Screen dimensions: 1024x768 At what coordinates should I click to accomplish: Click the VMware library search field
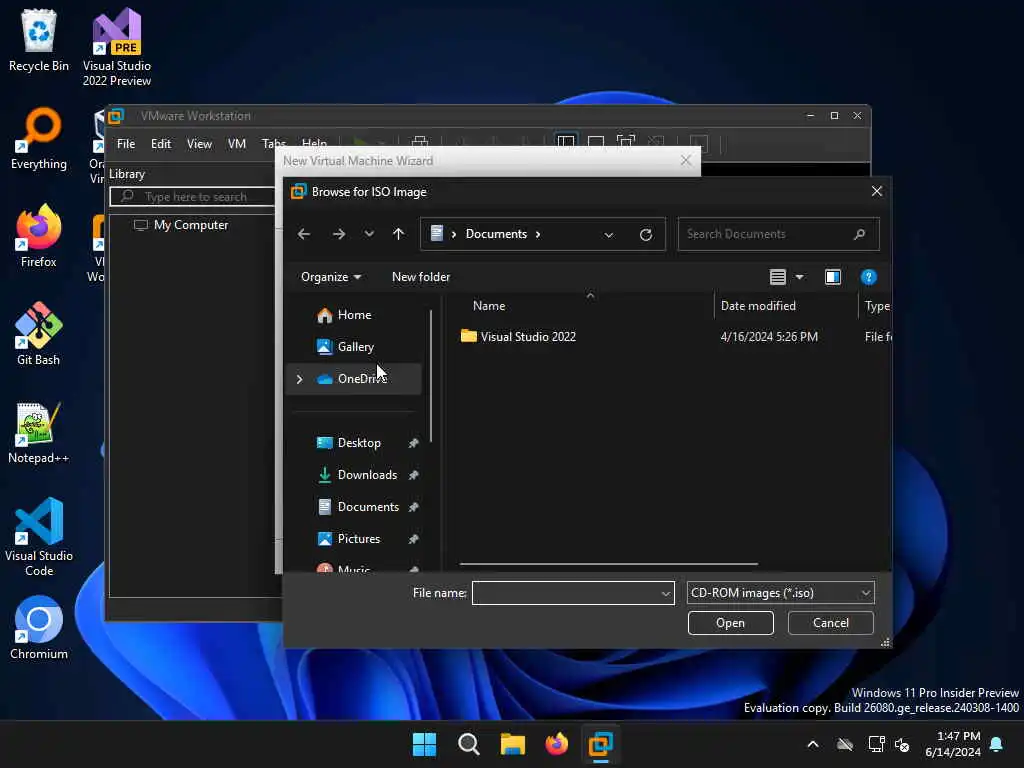pos(193,197)
